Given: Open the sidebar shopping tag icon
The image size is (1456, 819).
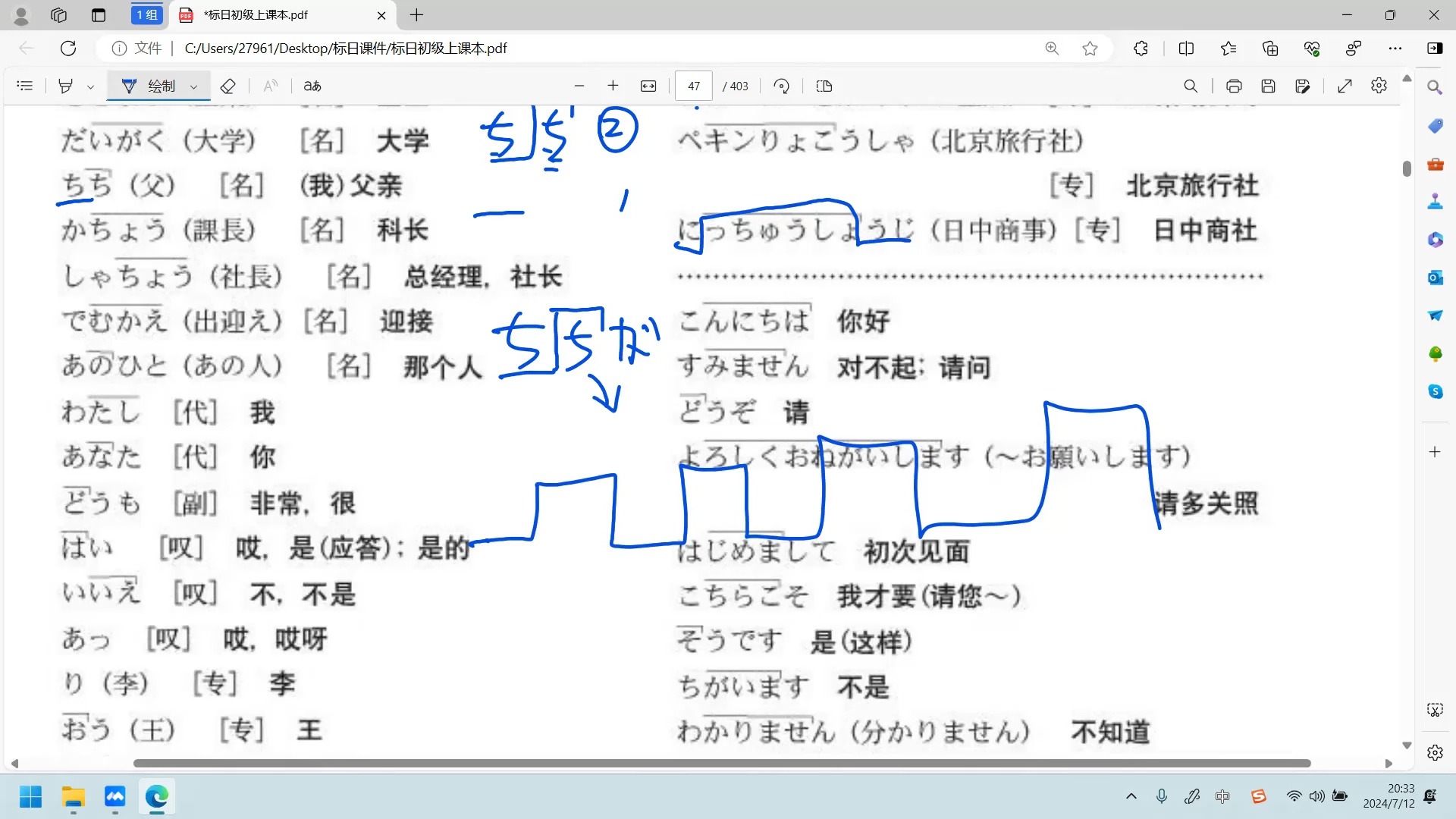Looking at the screenshot, I should click(x=1435, y=126).
